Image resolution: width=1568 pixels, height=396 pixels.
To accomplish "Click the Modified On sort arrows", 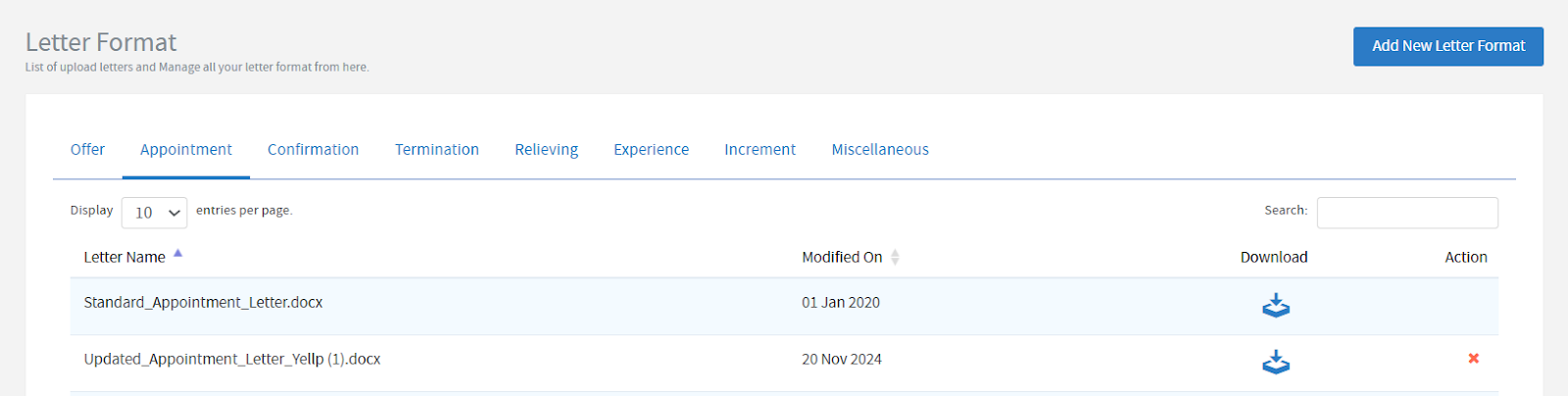I will 895,257.
